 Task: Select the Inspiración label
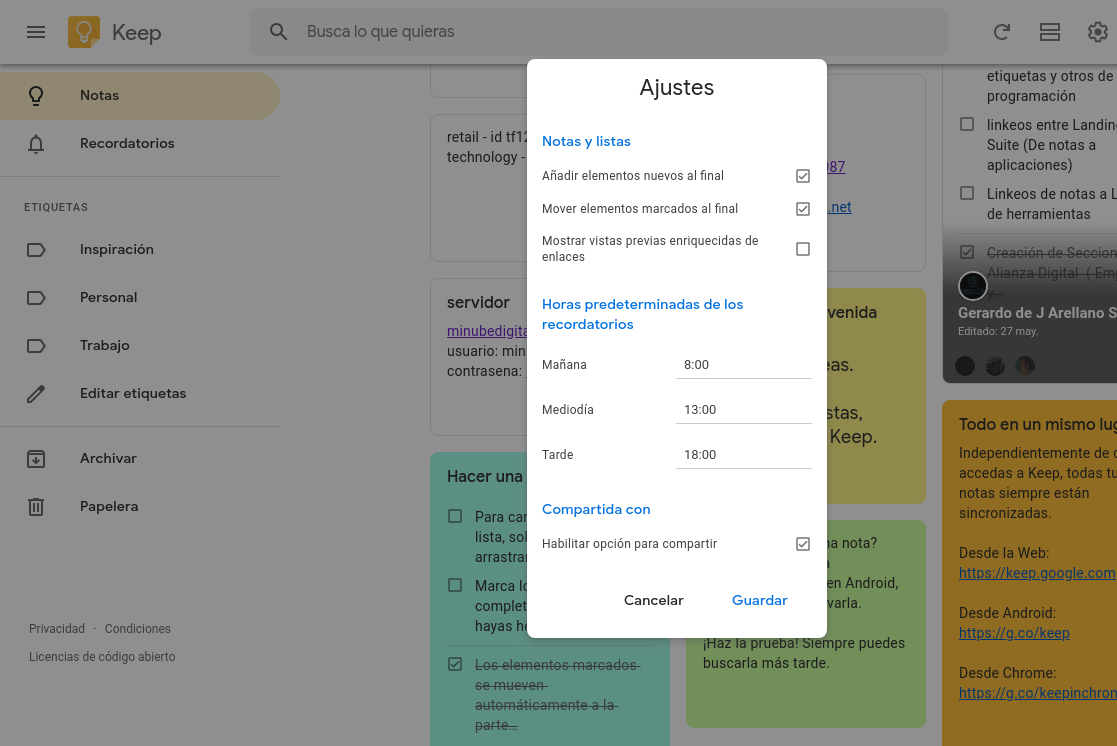coord(116,250)
